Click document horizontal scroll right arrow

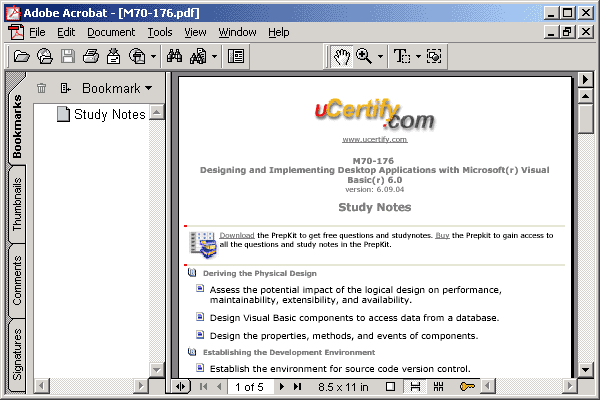click(x=570, y=385)
